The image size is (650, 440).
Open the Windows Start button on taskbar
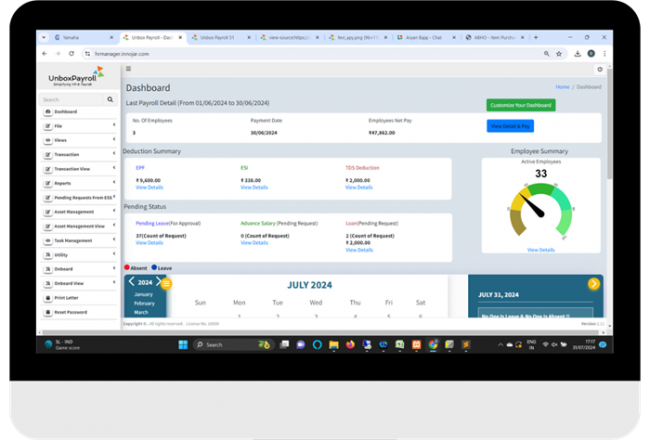183,344
